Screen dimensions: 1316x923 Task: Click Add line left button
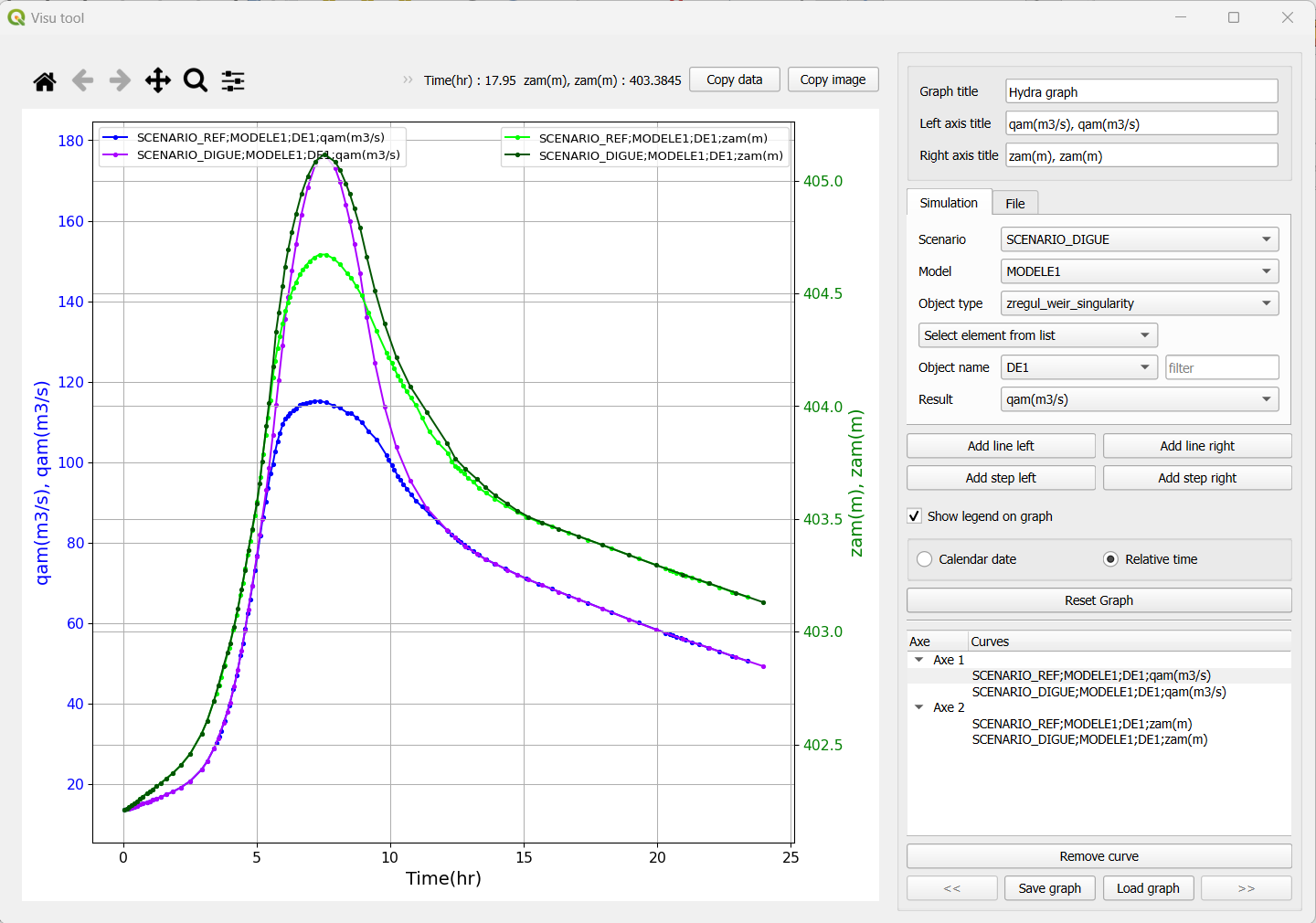tap(1001, 446)
